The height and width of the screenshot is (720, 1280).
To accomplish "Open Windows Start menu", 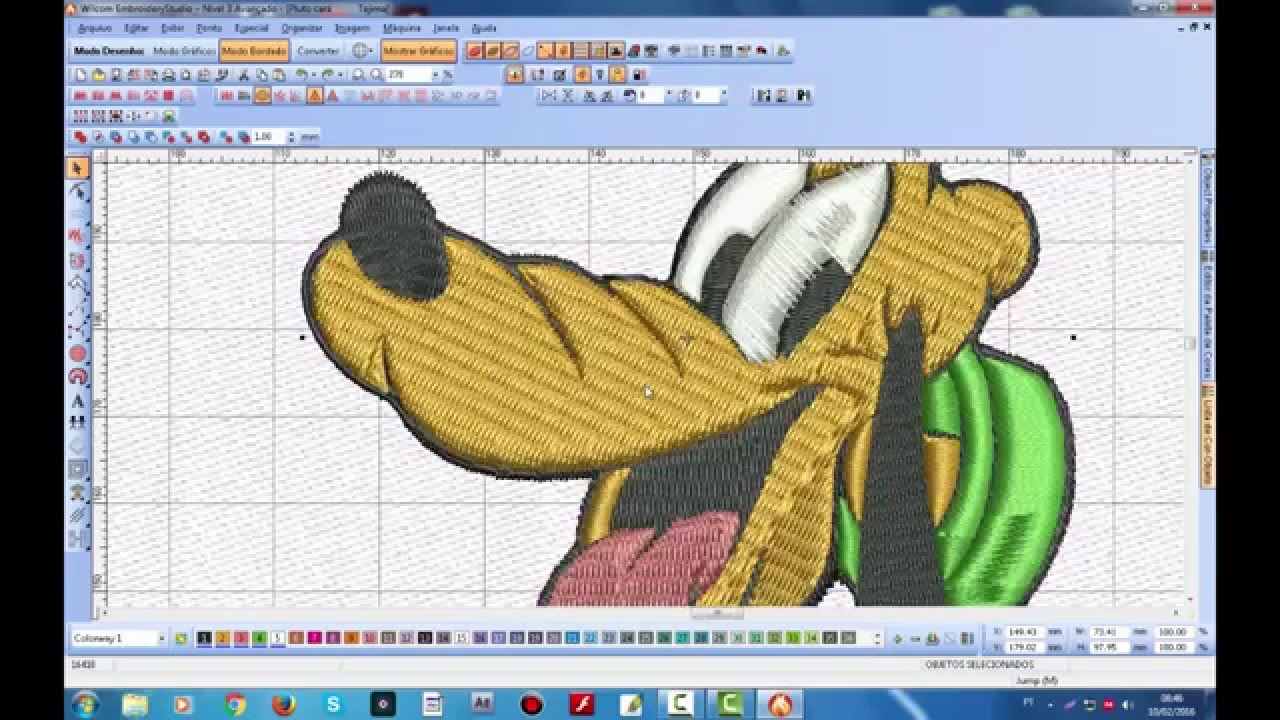I will (85, 704).
